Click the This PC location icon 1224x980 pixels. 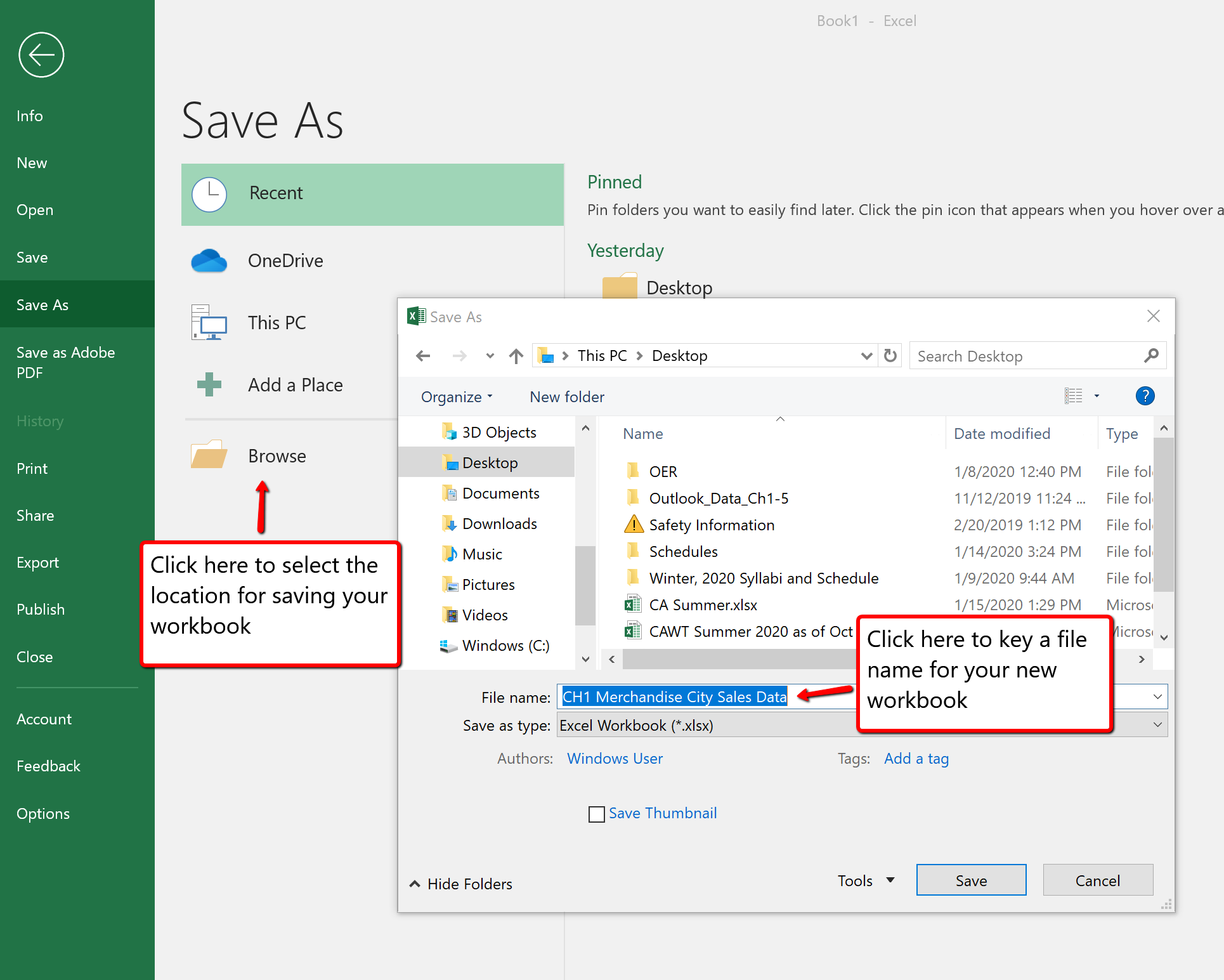210,322
